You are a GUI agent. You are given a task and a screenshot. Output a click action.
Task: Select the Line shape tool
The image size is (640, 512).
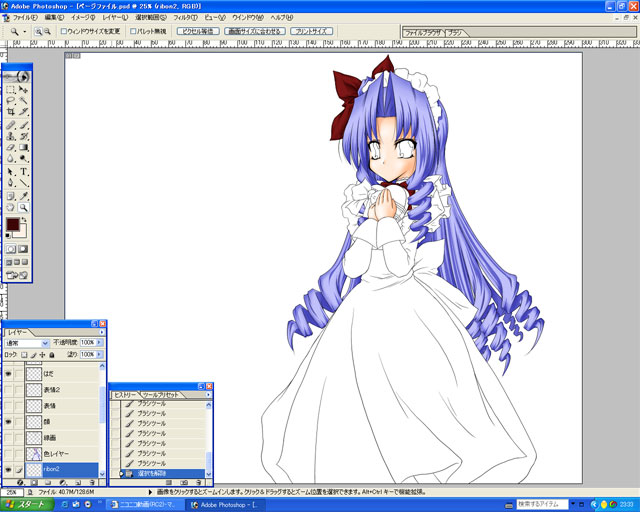click(24, 183)
